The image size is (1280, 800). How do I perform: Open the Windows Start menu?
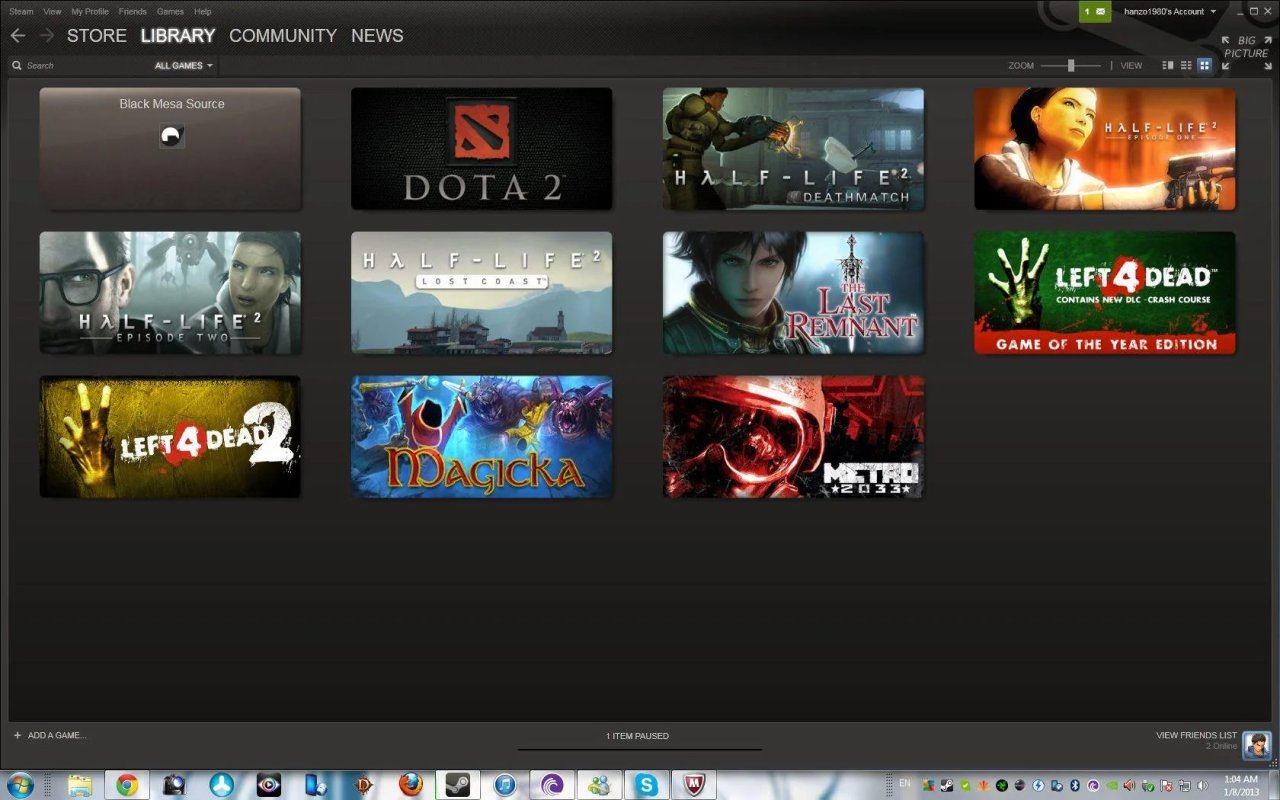tap(19, 785)
